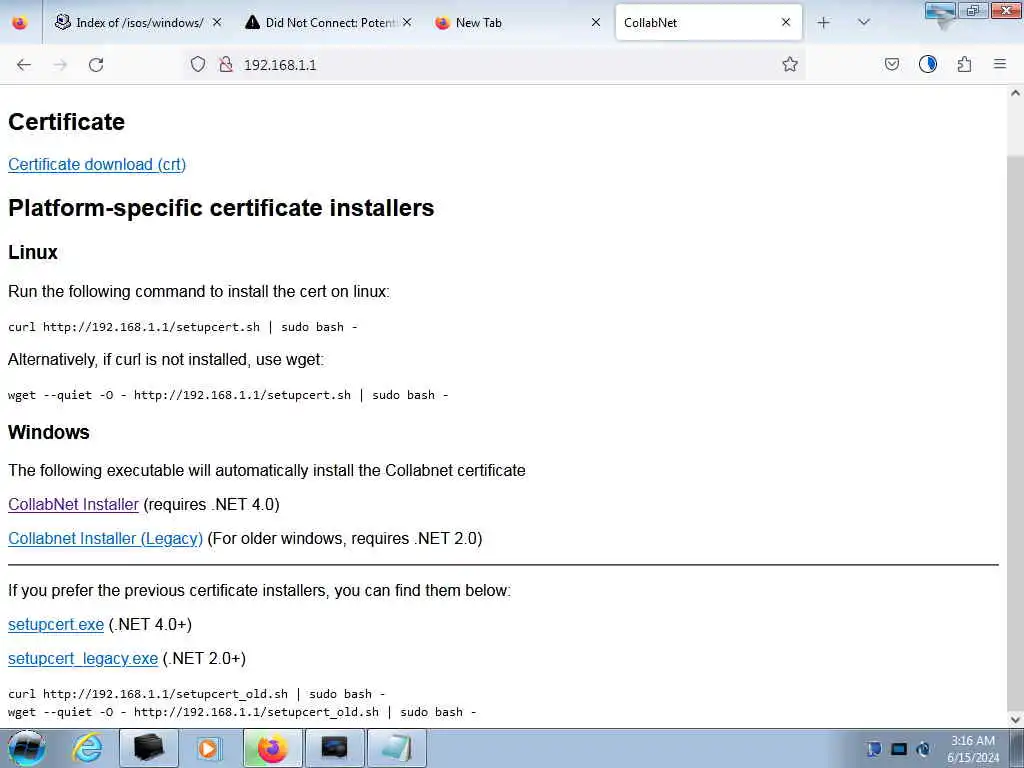Click the curl setupcert_old.sh command line

coord(197,694)
